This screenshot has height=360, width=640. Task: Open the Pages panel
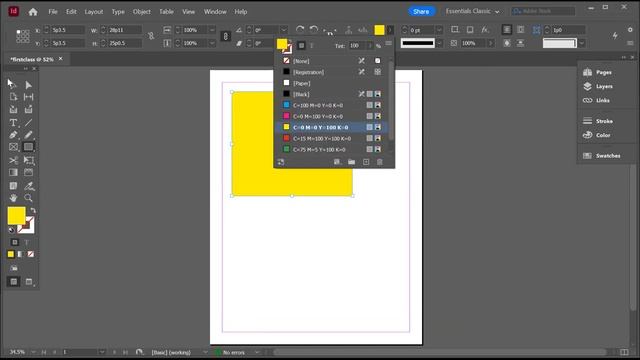(598, 72)
